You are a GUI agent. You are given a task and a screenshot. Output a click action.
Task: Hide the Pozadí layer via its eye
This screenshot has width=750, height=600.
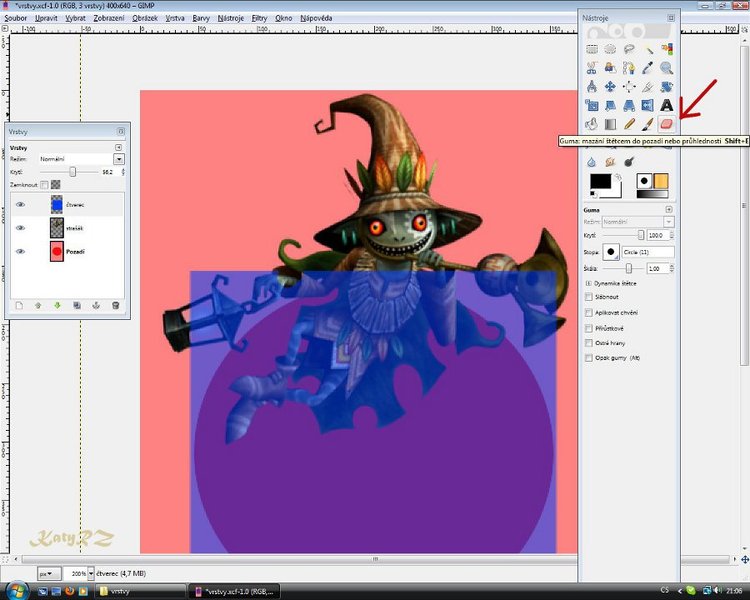coord(20,251)
